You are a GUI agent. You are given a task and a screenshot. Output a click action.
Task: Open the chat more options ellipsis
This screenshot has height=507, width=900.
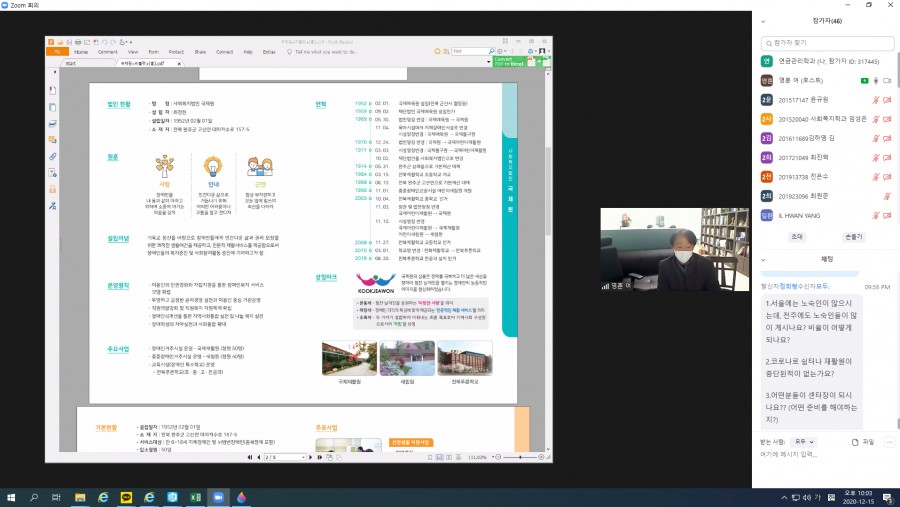(889, 442)
